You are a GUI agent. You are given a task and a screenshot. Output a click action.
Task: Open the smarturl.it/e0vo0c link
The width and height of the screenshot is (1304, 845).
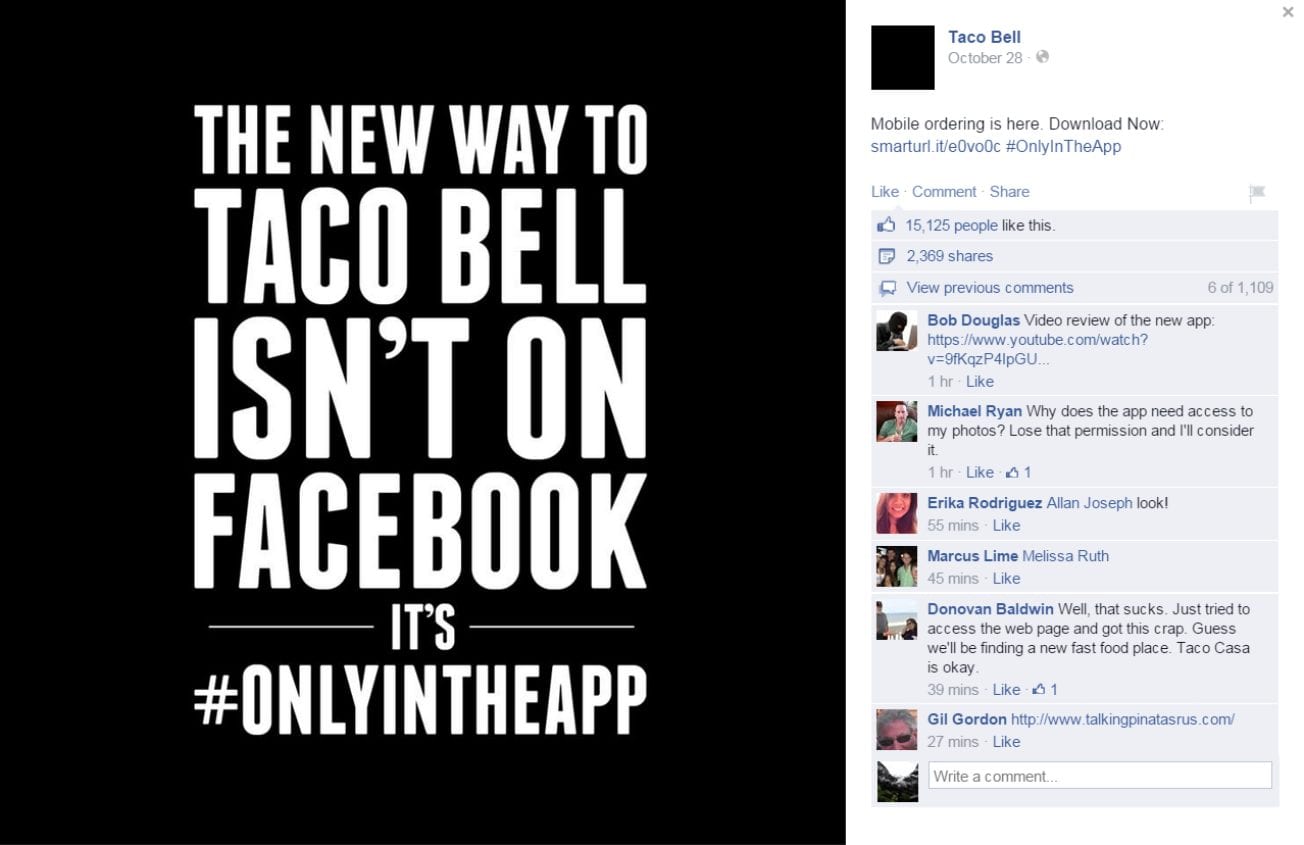(x=936, y=146)
